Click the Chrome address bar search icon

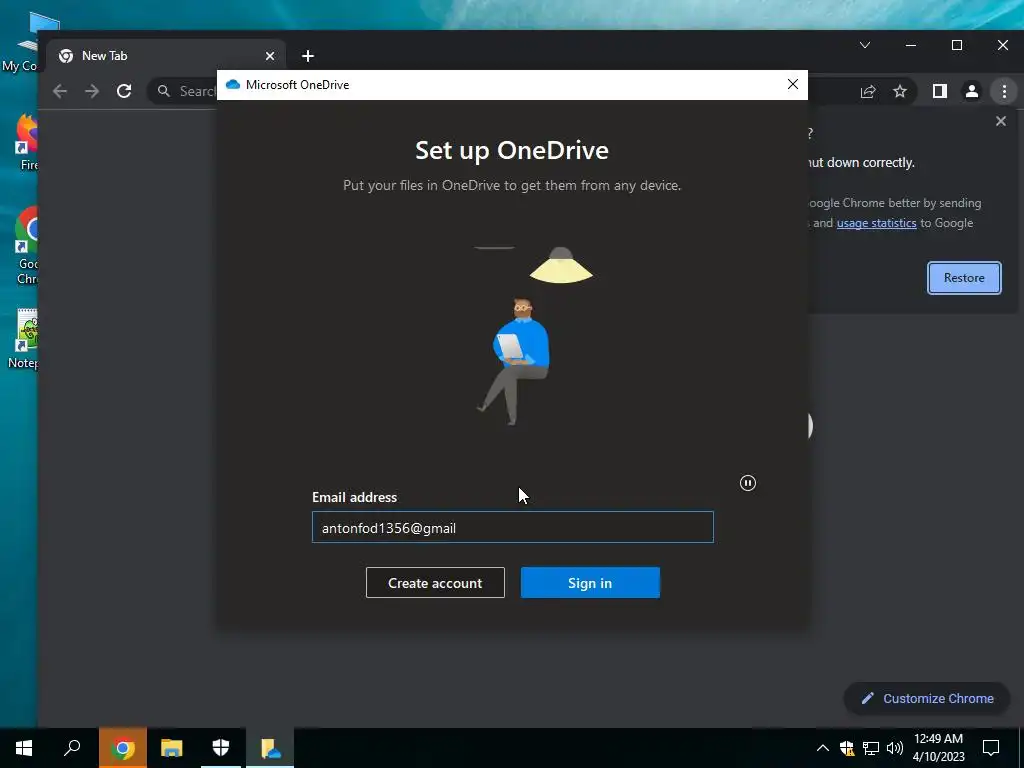(x=164, y=91)
